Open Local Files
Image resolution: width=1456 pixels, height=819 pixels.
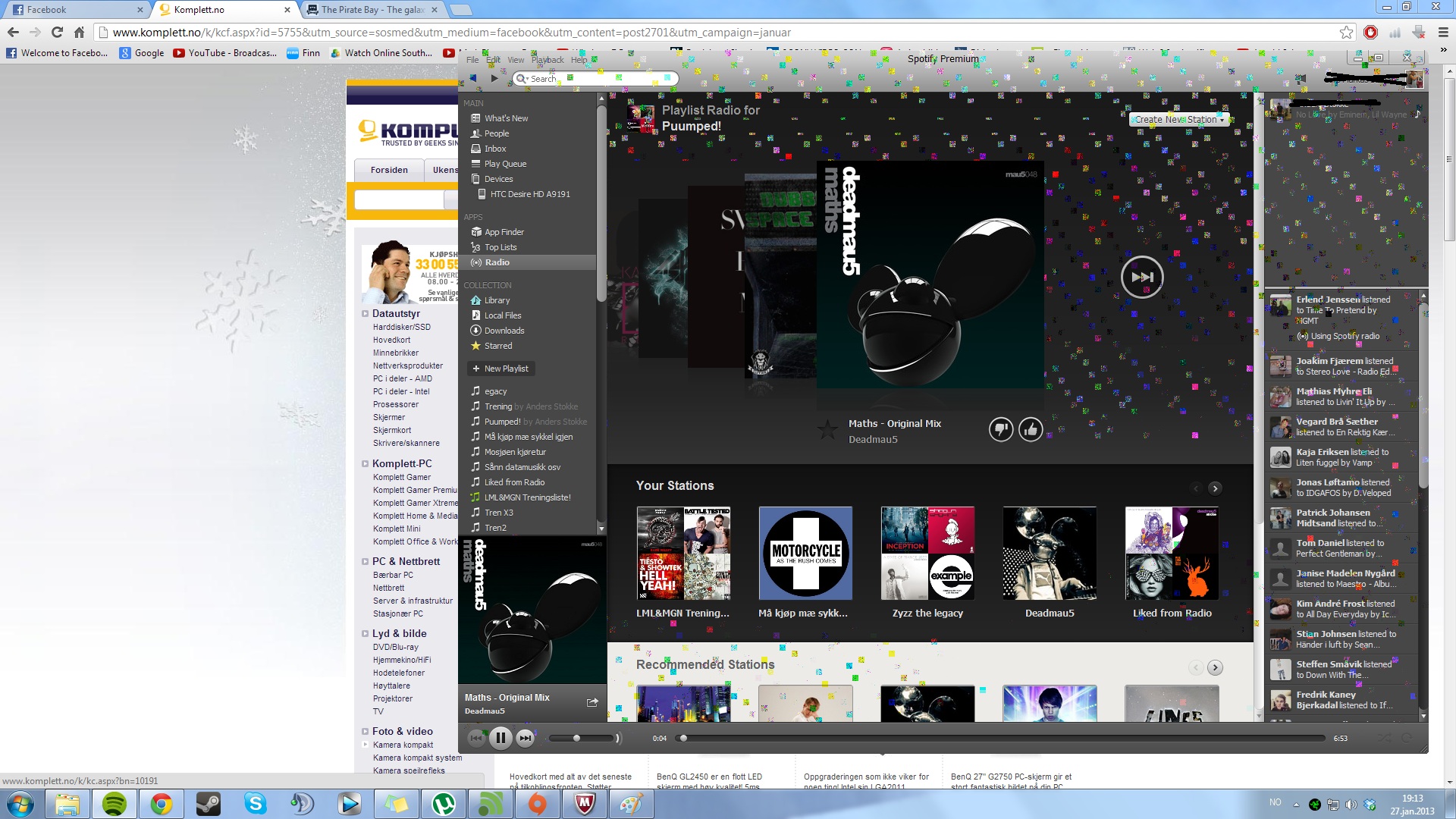pyautogui.click(x=502, y=315)
